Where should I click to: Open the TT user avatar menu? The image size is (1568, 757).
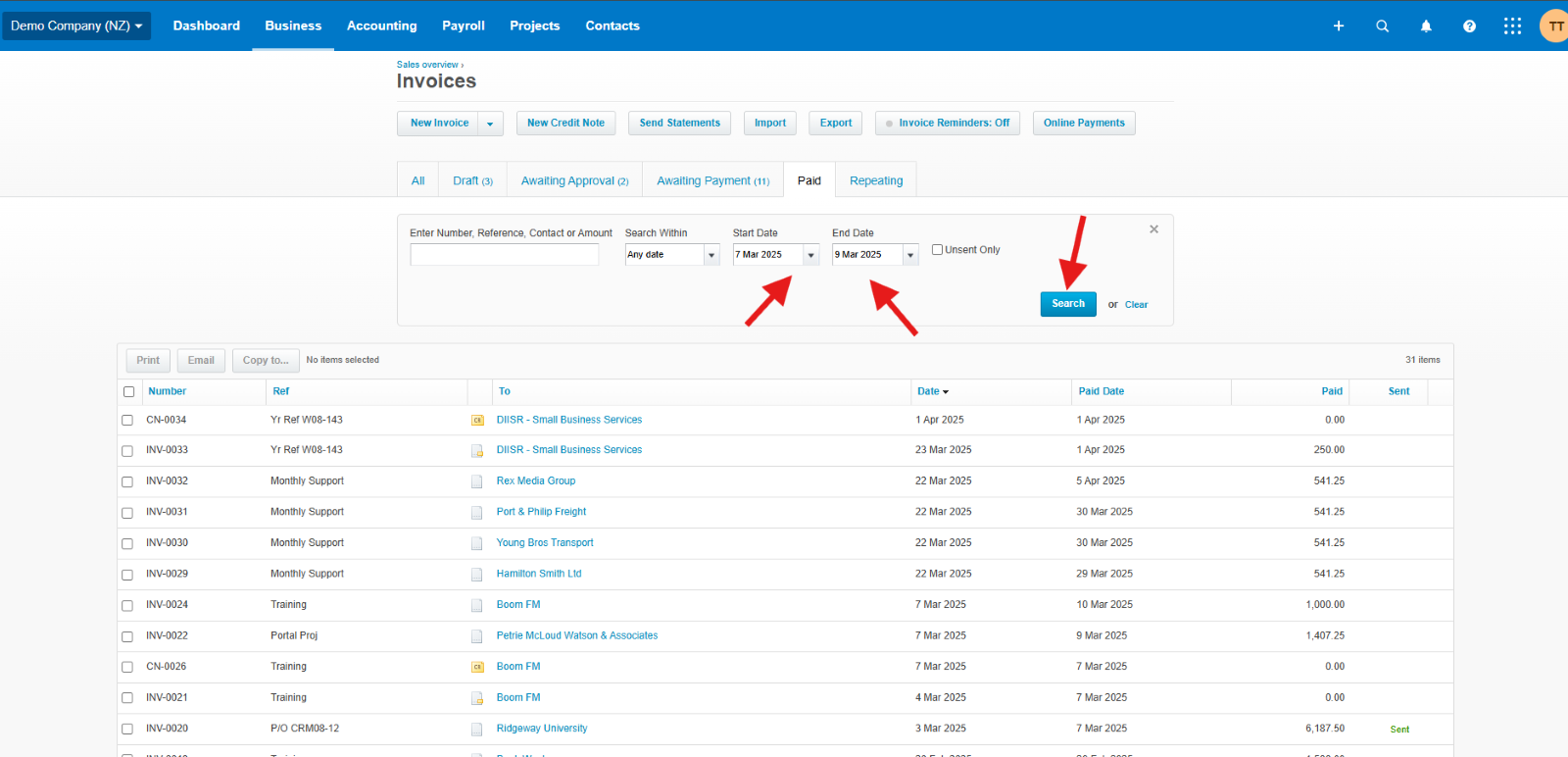click(1554, 25)
